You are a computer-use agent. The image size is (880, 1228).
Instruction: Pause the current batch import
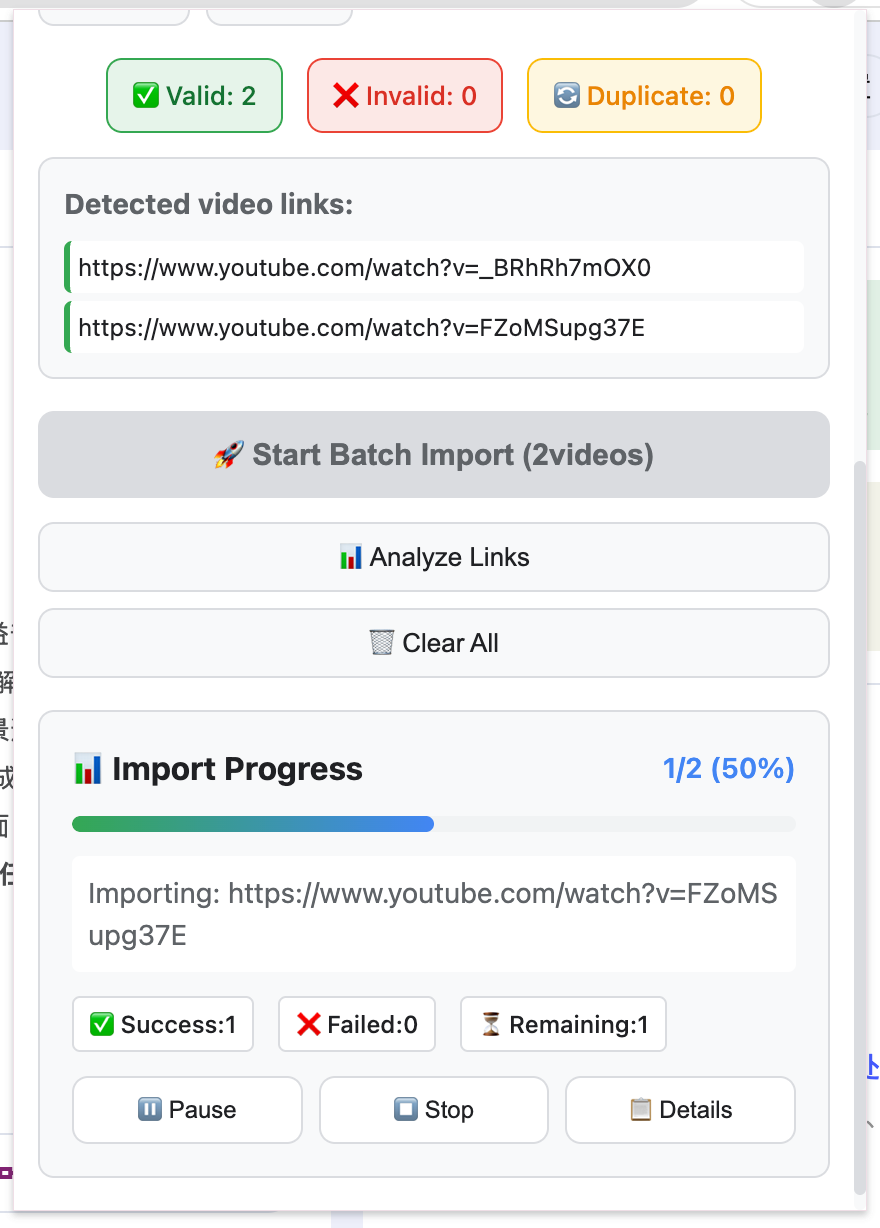coord(186,1109)
